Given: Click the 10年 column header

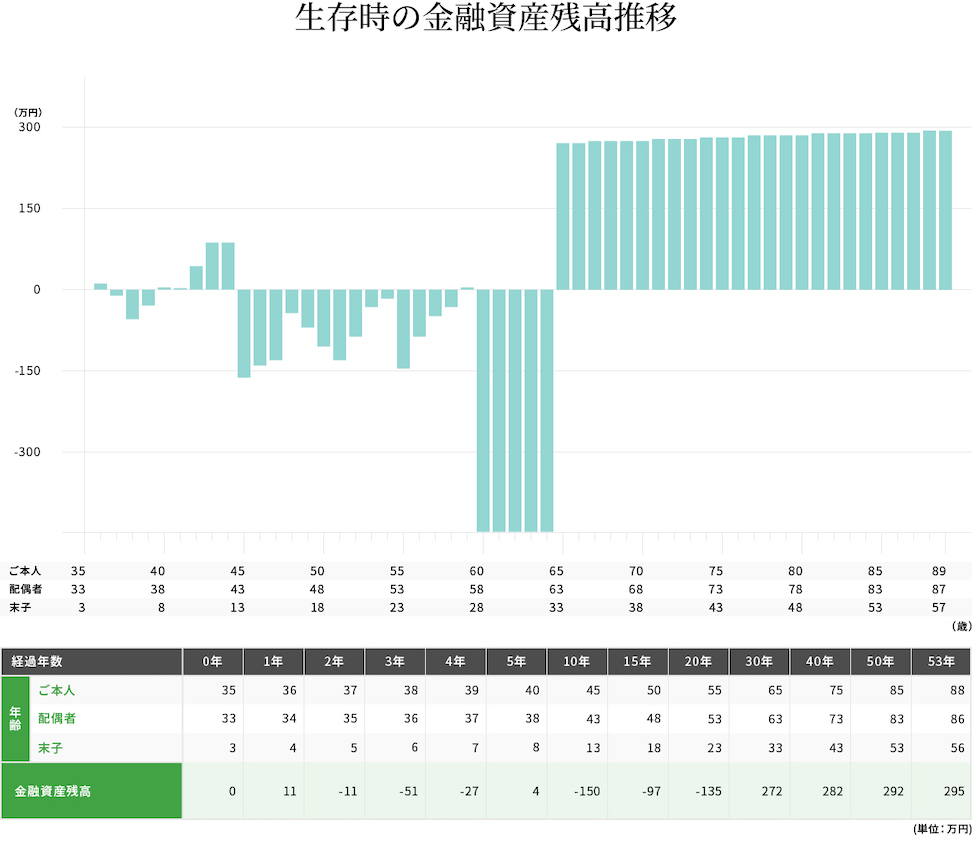Looking at the screenshot, I should (577, 661).
